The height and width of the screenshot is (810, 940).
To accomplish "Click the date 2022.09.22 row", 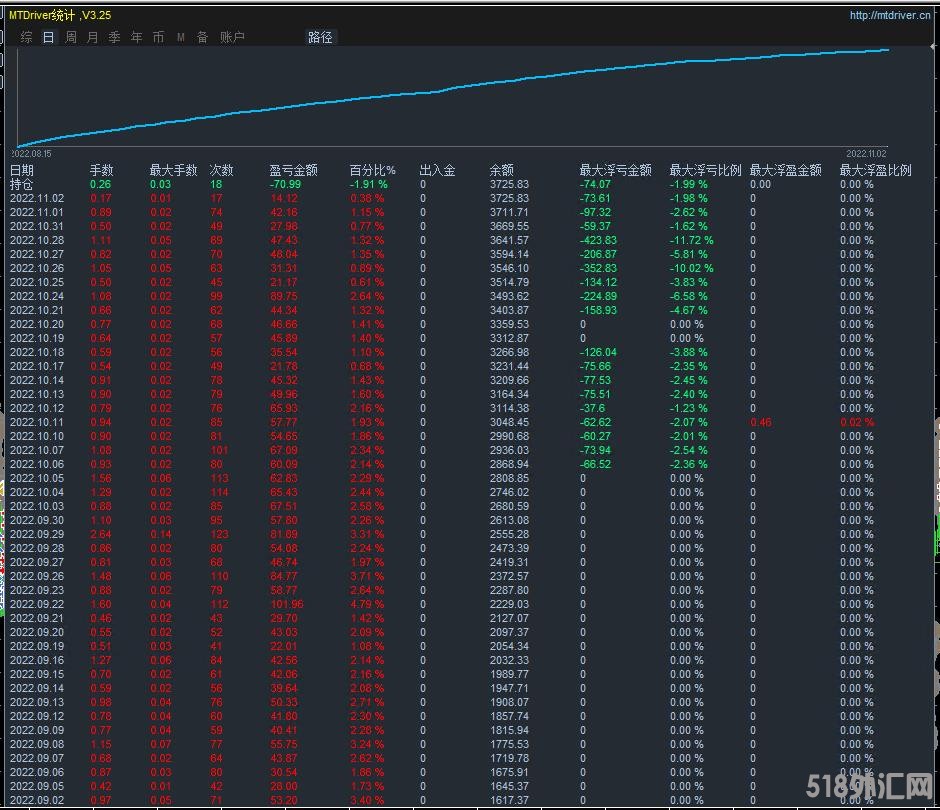I will point(37,604).
